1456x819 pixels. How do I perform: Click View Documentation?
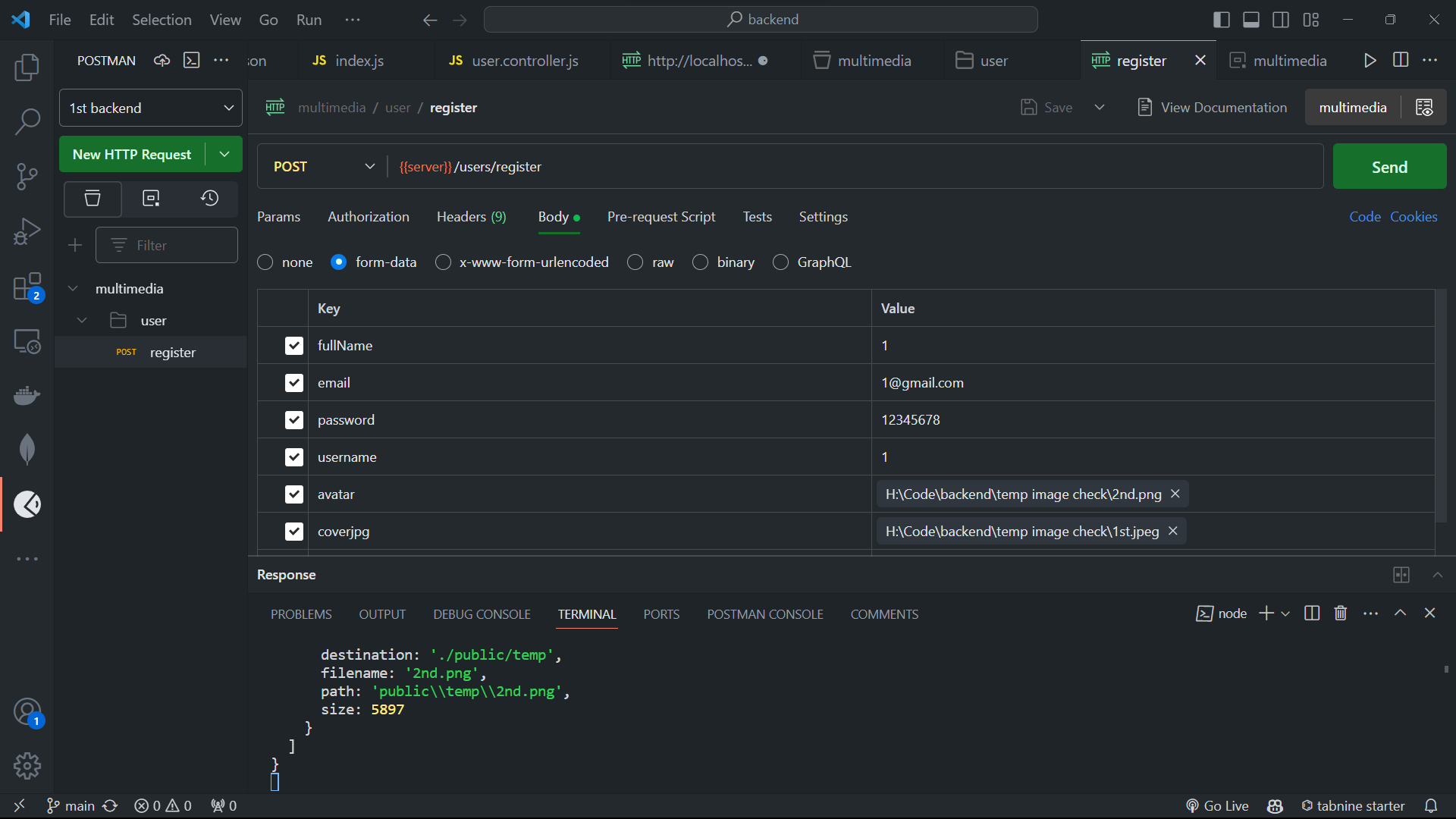[x=1213, y=108]
